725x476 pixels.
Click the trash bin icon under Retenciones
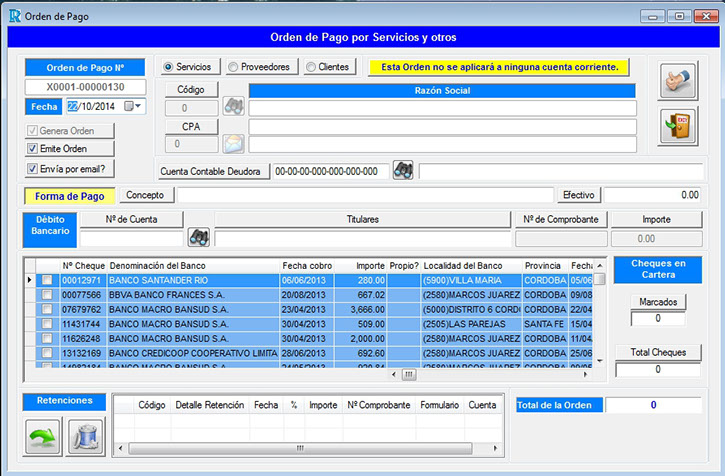85,436
